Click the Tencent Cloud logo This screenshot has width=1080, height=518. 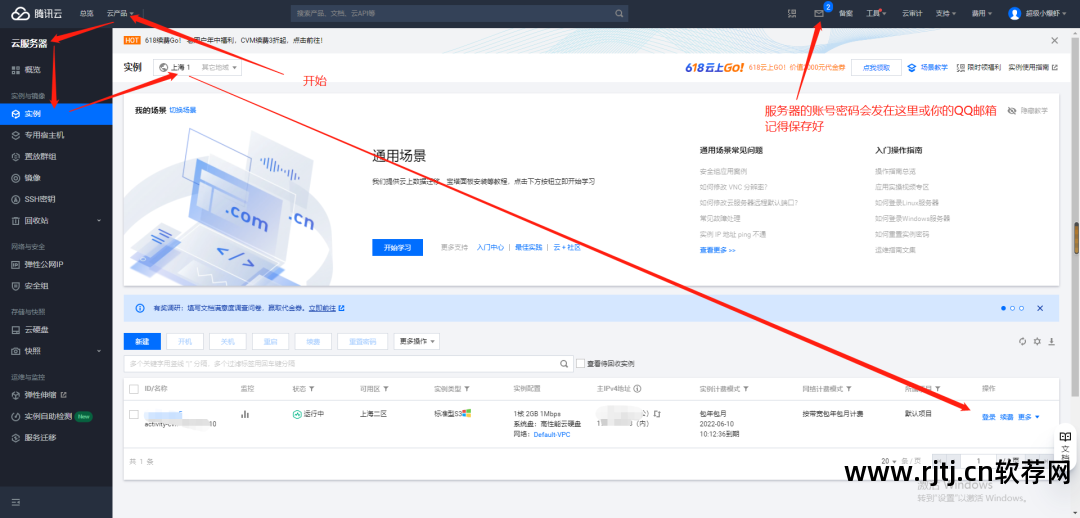click(35, 13)
